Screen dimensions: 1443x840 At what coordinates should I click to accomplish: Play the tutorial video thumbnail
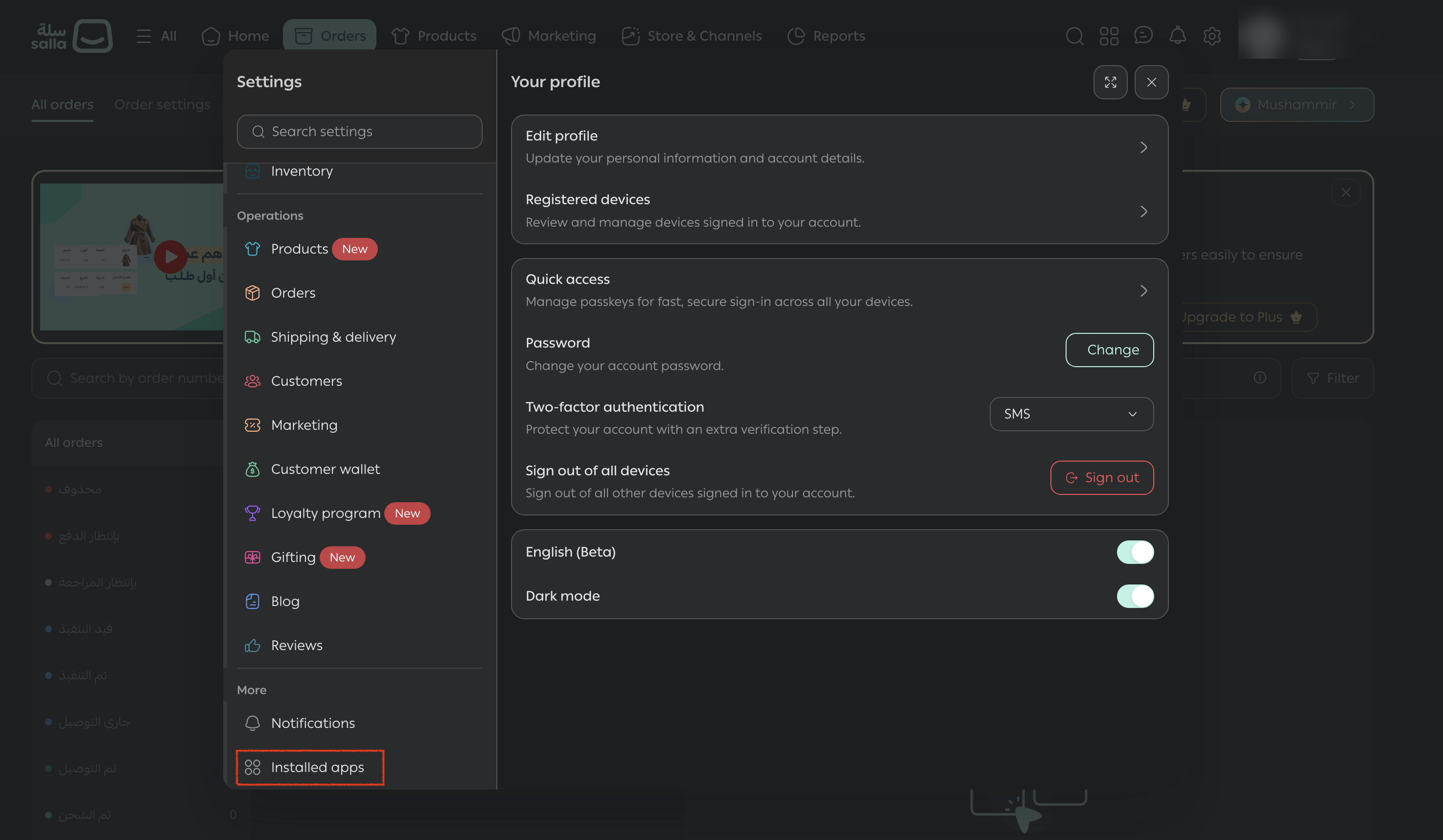coord(170,257)
